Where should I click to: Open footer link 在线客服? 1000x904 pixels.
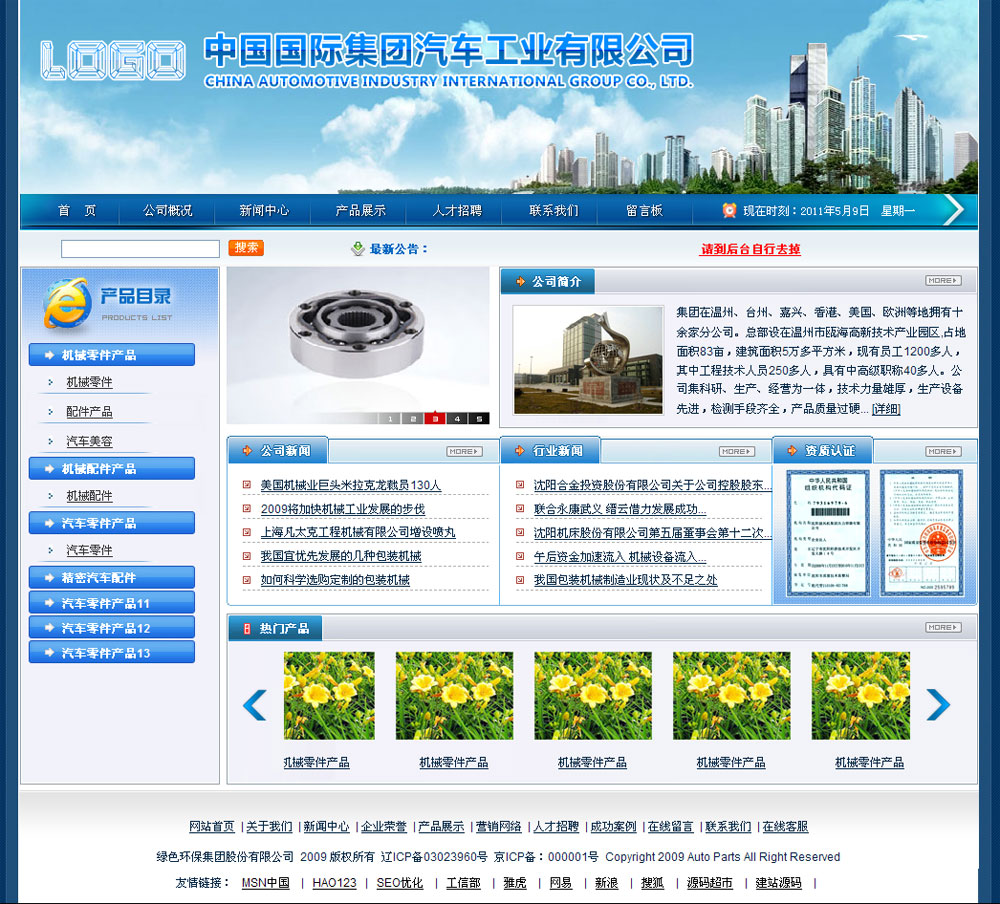pyautogui.click(x=786, y=827)
